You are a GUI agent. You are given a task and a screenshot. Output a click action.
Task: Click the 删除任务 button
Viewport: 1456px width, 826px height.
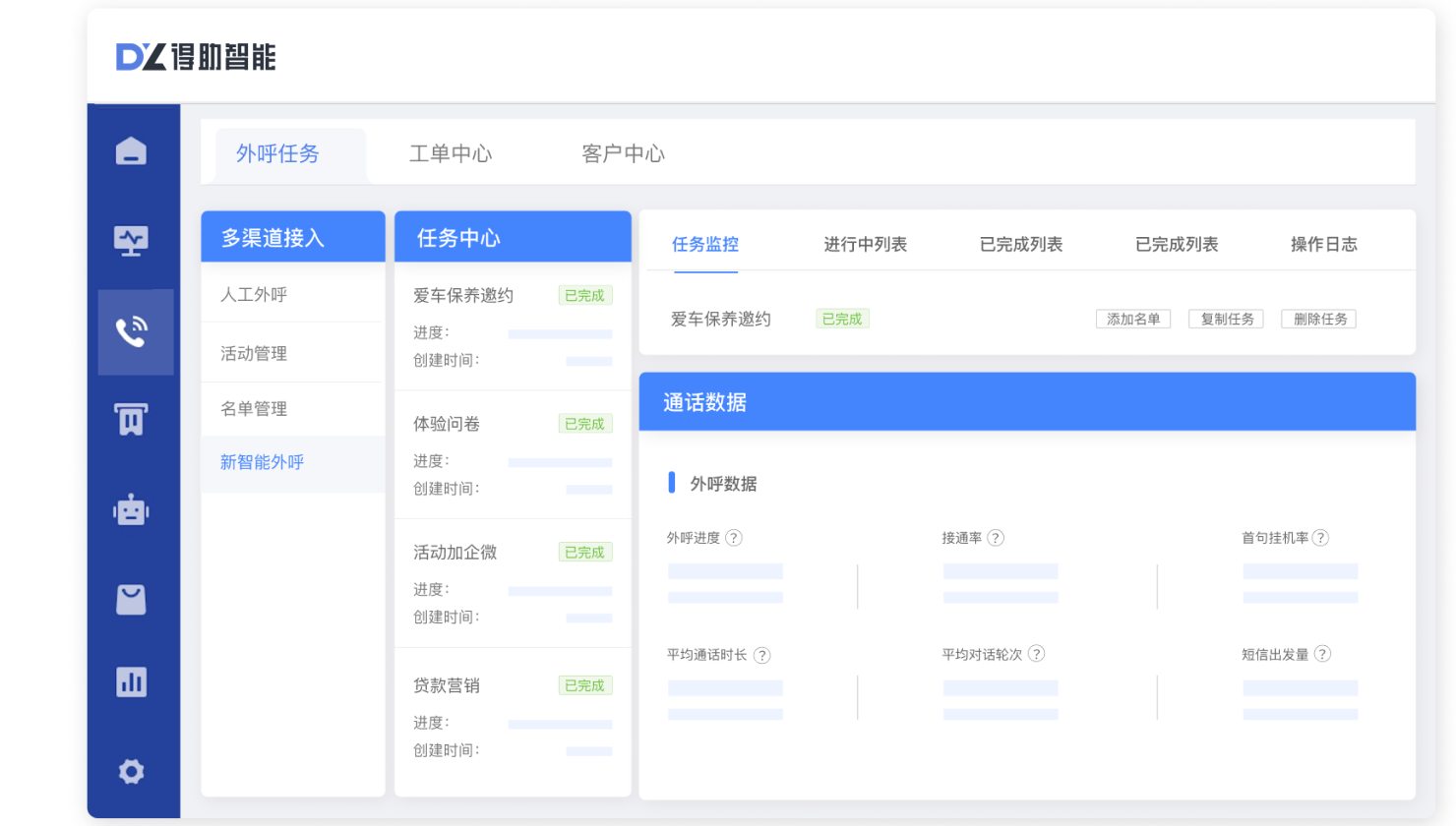pyautogui.click(x=1317, y=319)
